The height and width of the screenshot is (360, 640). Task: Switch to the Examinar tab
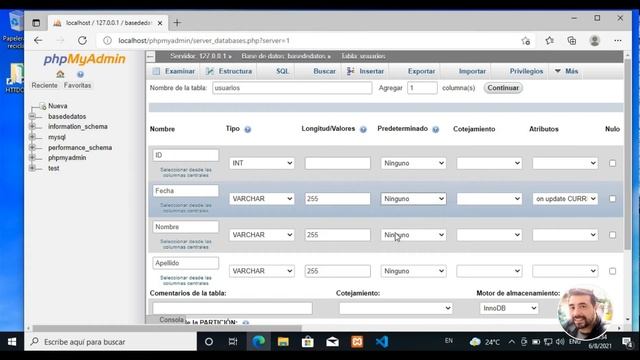174,71
